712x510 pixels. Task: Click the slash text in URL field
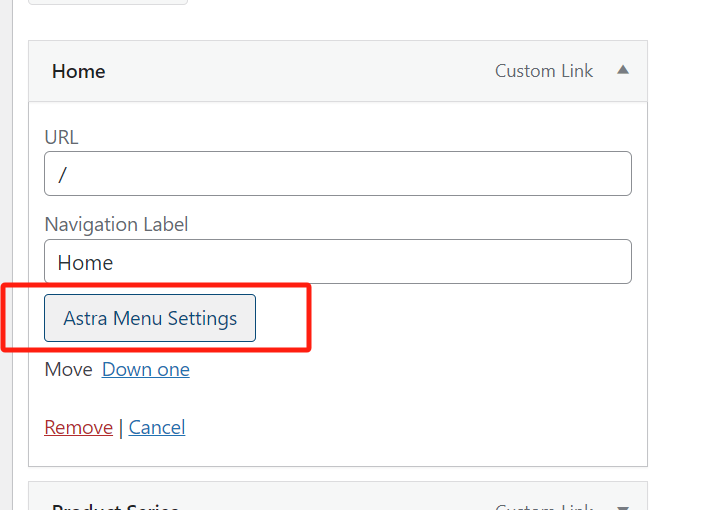(62, 175)
